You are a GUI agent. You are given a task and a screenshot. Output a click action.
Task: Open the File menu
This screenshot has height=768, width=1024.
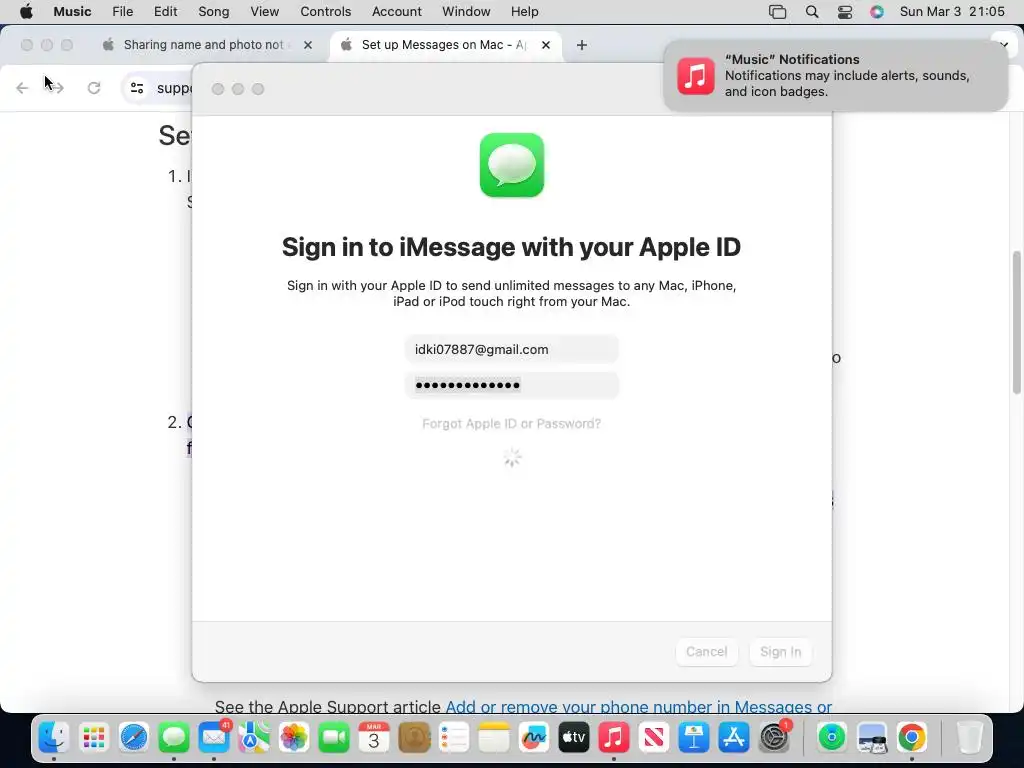click(122, 12)
